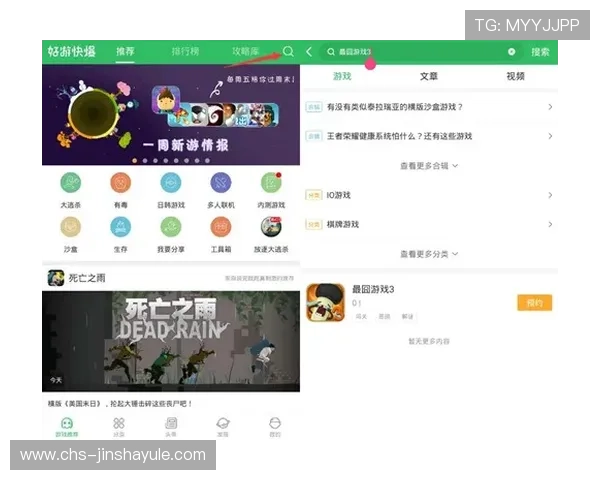600x480 pixels.
Task: Switch to the 攻略库 tab
Action: point(246,51)
